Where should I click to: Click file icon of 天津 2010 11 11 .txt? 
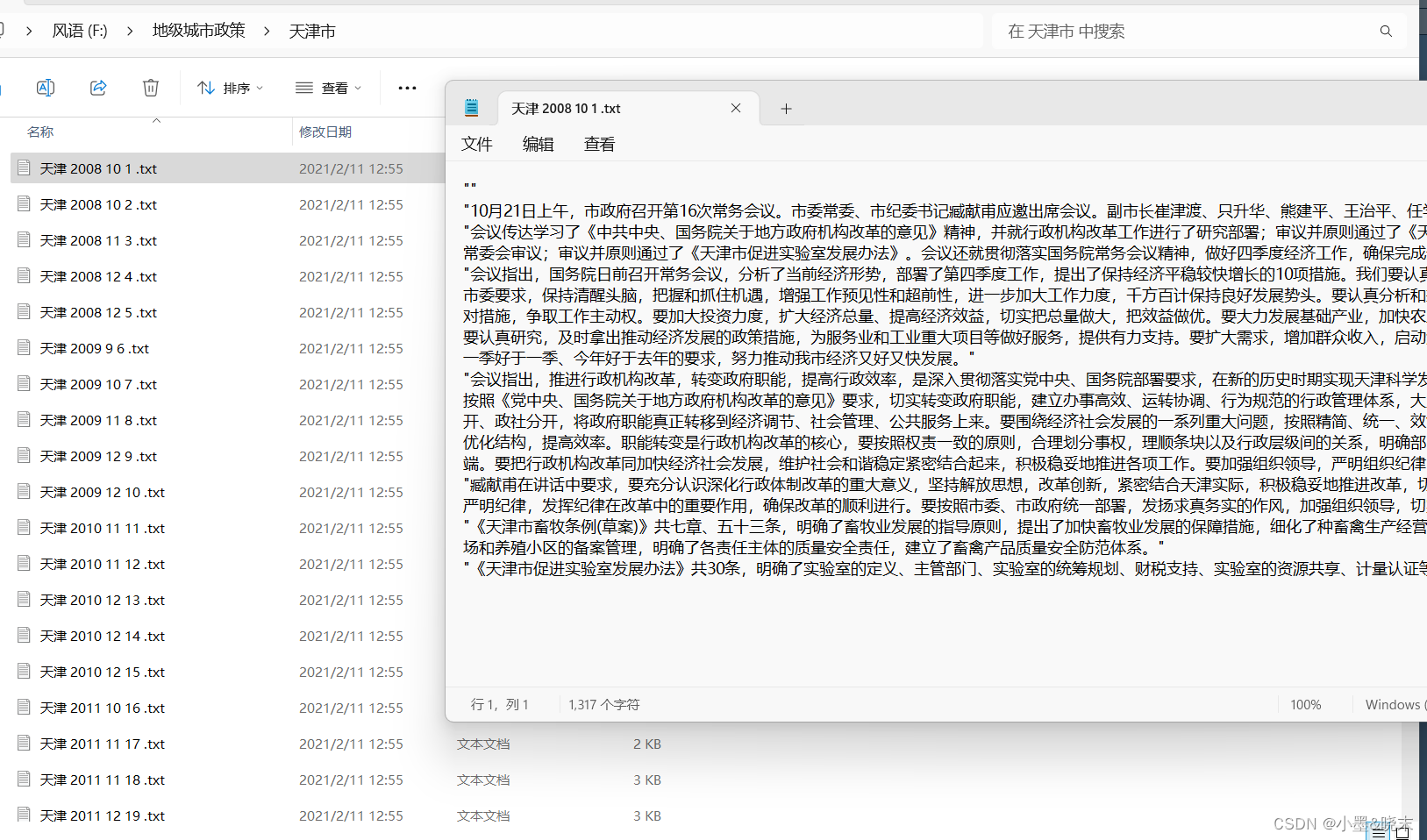(x=25, y=527)
